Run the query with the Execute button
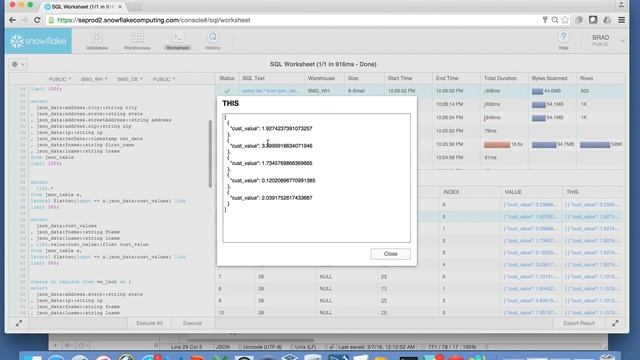Screen dimensions: 640x360 tap(192, 323)
